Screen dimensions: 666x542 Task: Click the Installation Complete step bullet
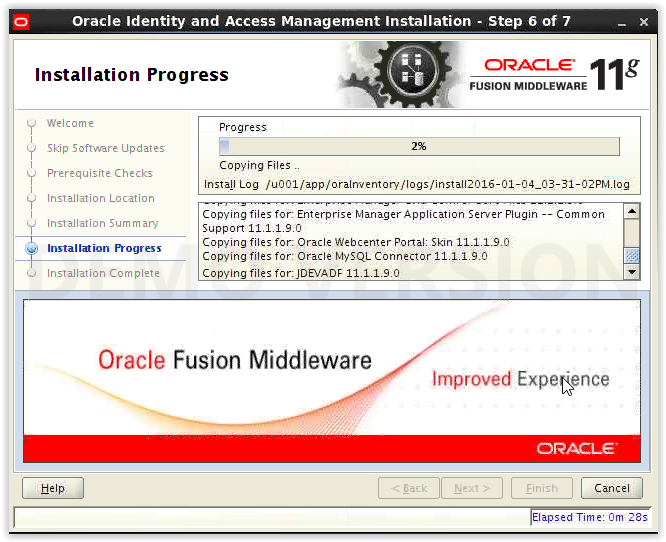tap(31, 273)
